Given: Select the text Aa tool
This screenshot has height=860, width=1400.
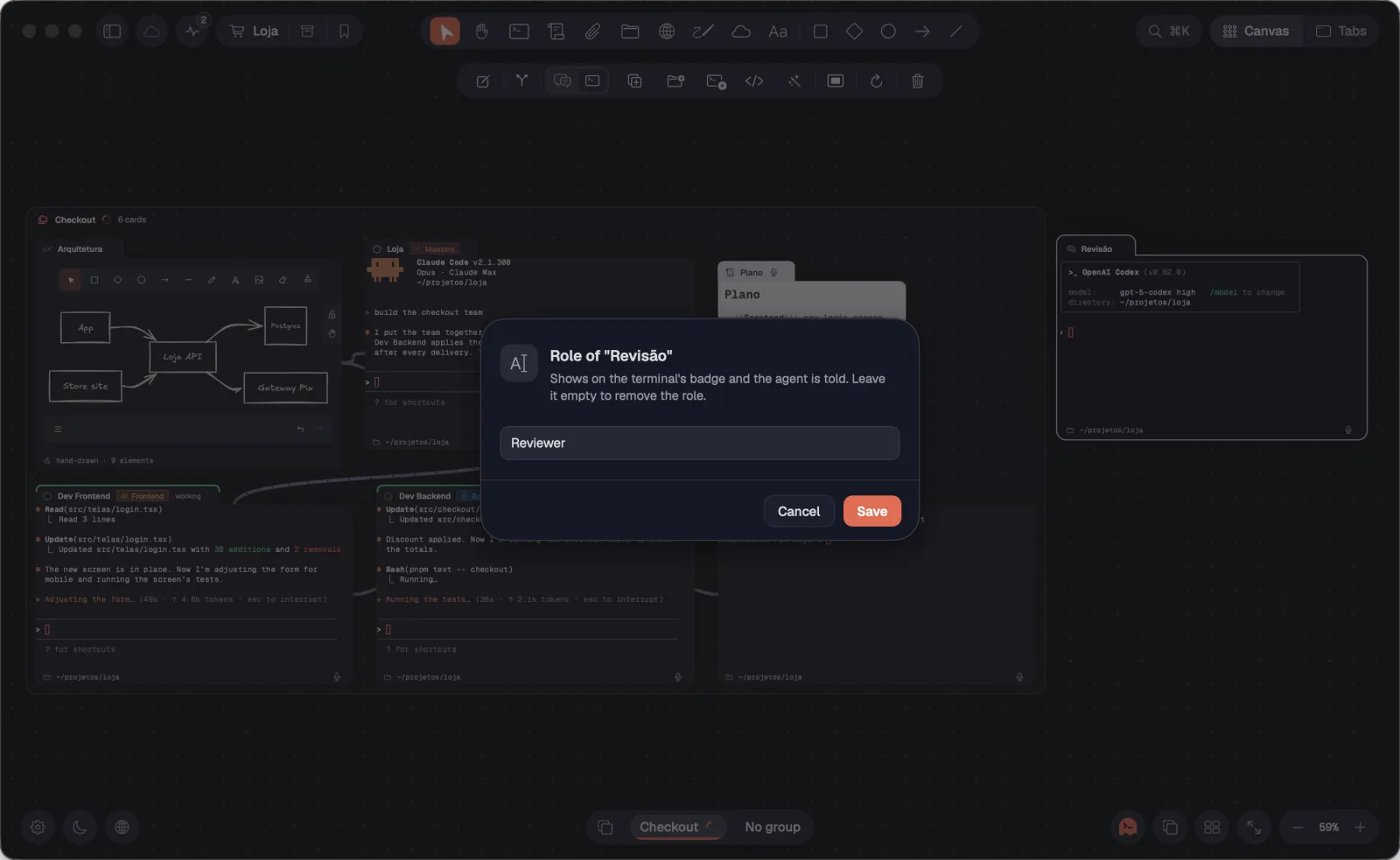Looking at the screenshot, I should [x=778, y=31].
